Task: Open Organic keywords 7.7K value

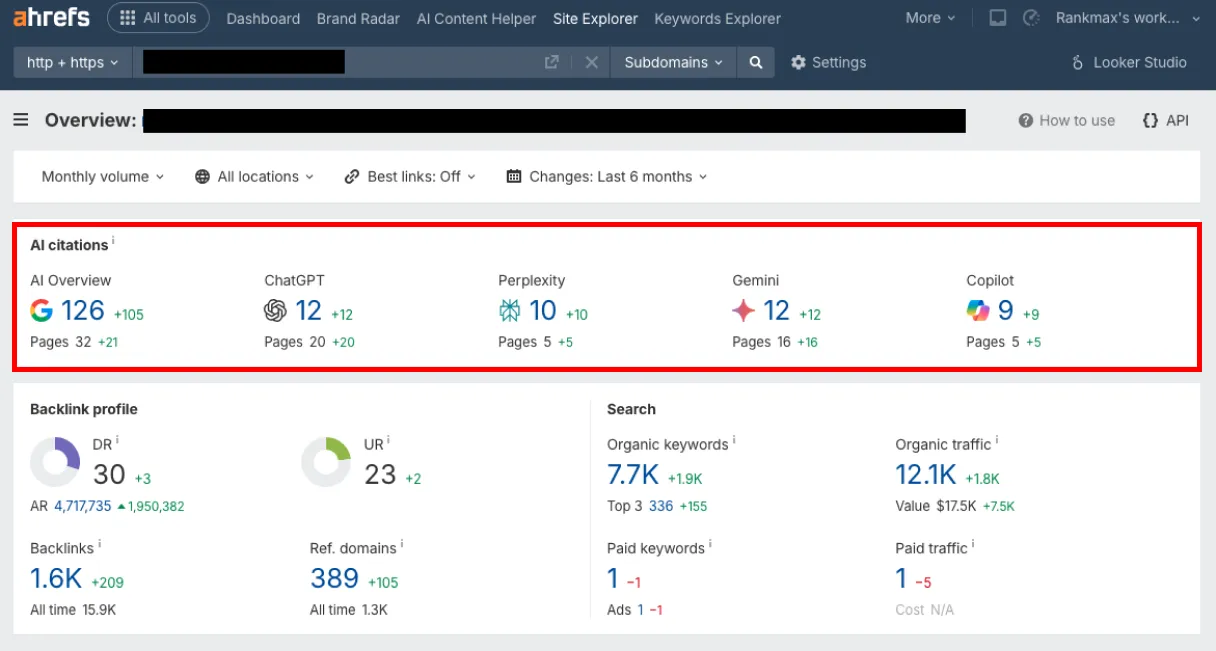Action: (633, 474)
